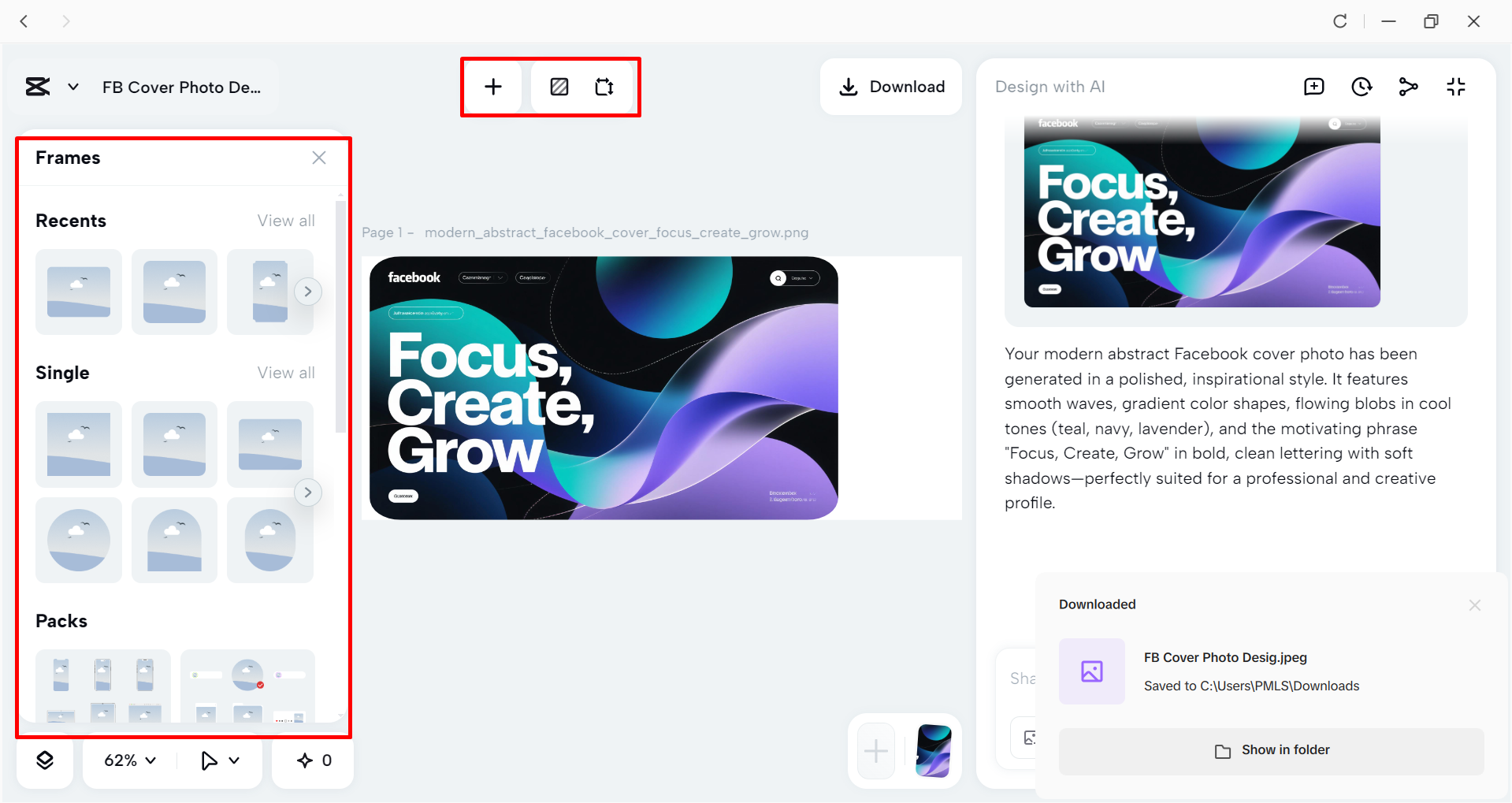Click the Design with AI panel title
The height and width of the screenshot is (803, 1512).
point(1050,87)
